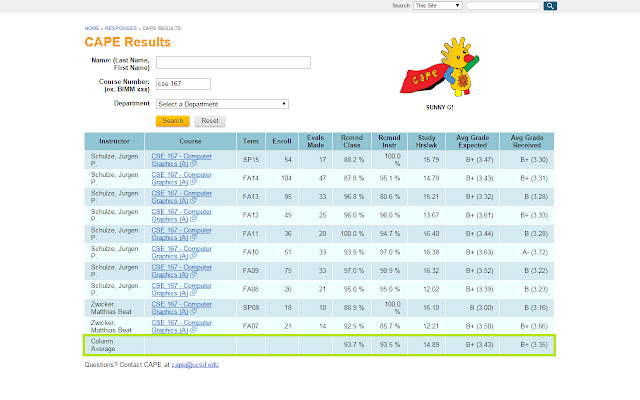
Task: Click external link icon in SP08 row
Action: [192, 310]
